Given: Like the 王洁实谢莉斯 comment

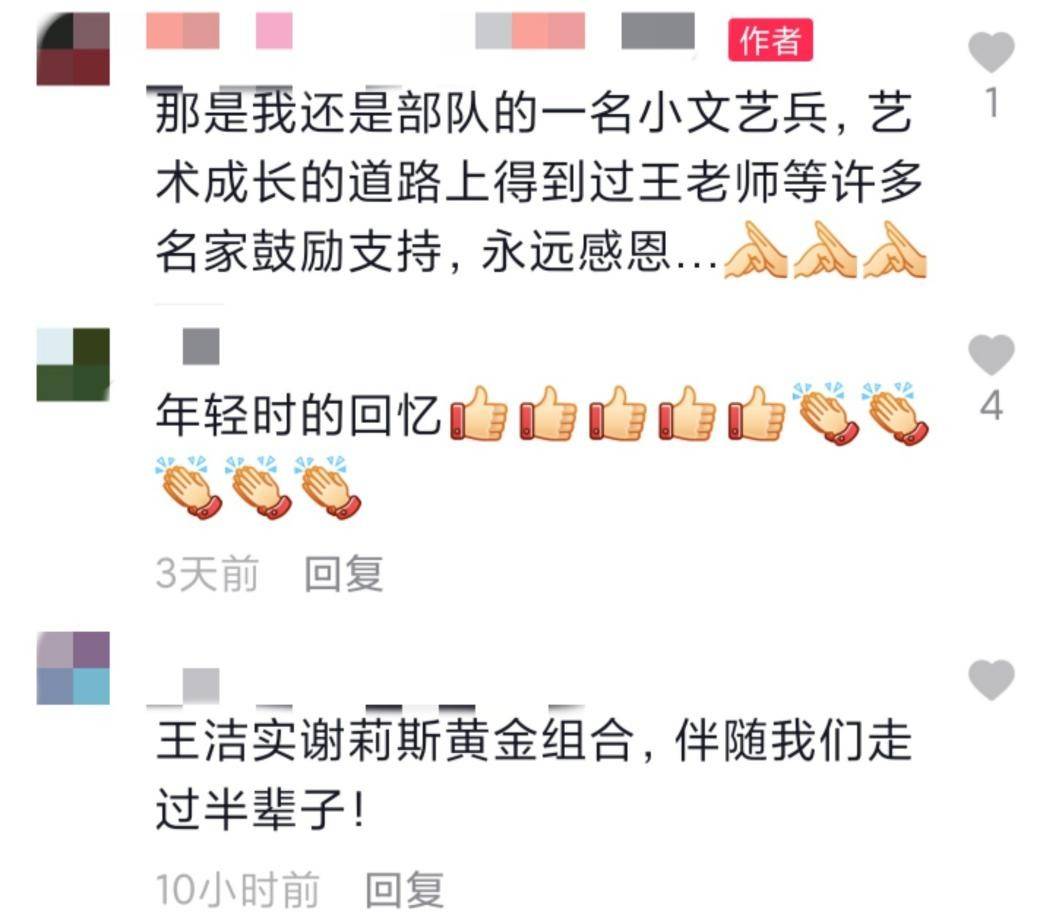Looking at the screenshot, I should [991, 680].
